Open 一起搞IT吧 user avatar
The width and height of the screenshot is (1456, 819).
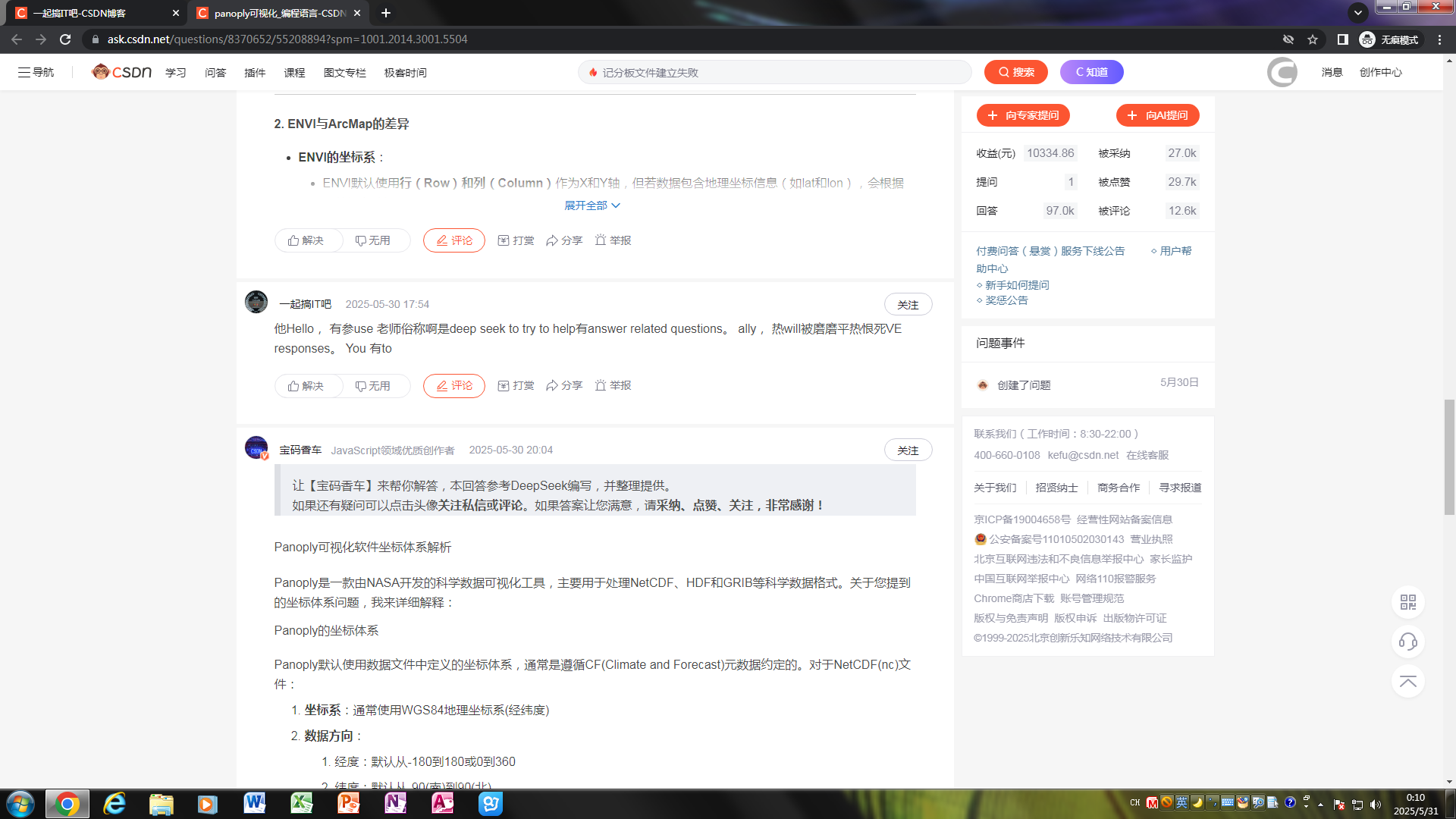pyautogui.click(x=256, y=302)
